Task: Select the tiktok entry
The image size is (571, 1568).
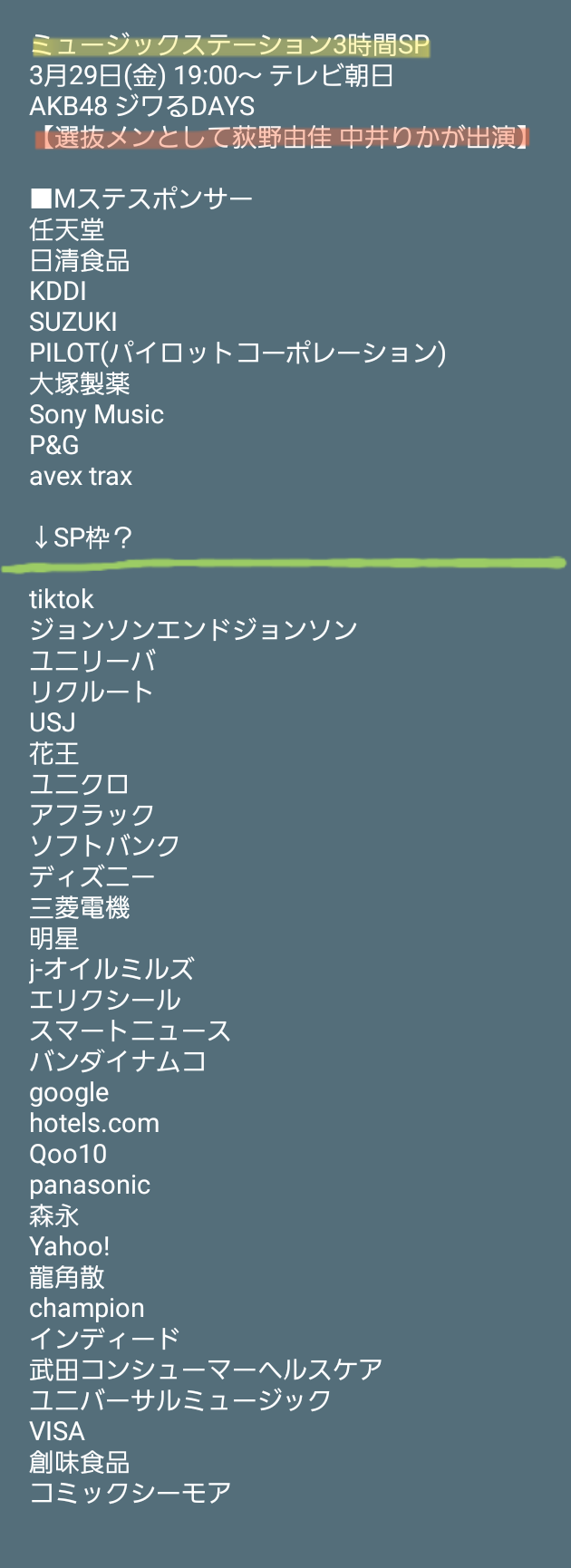Action: pos(62,600)
